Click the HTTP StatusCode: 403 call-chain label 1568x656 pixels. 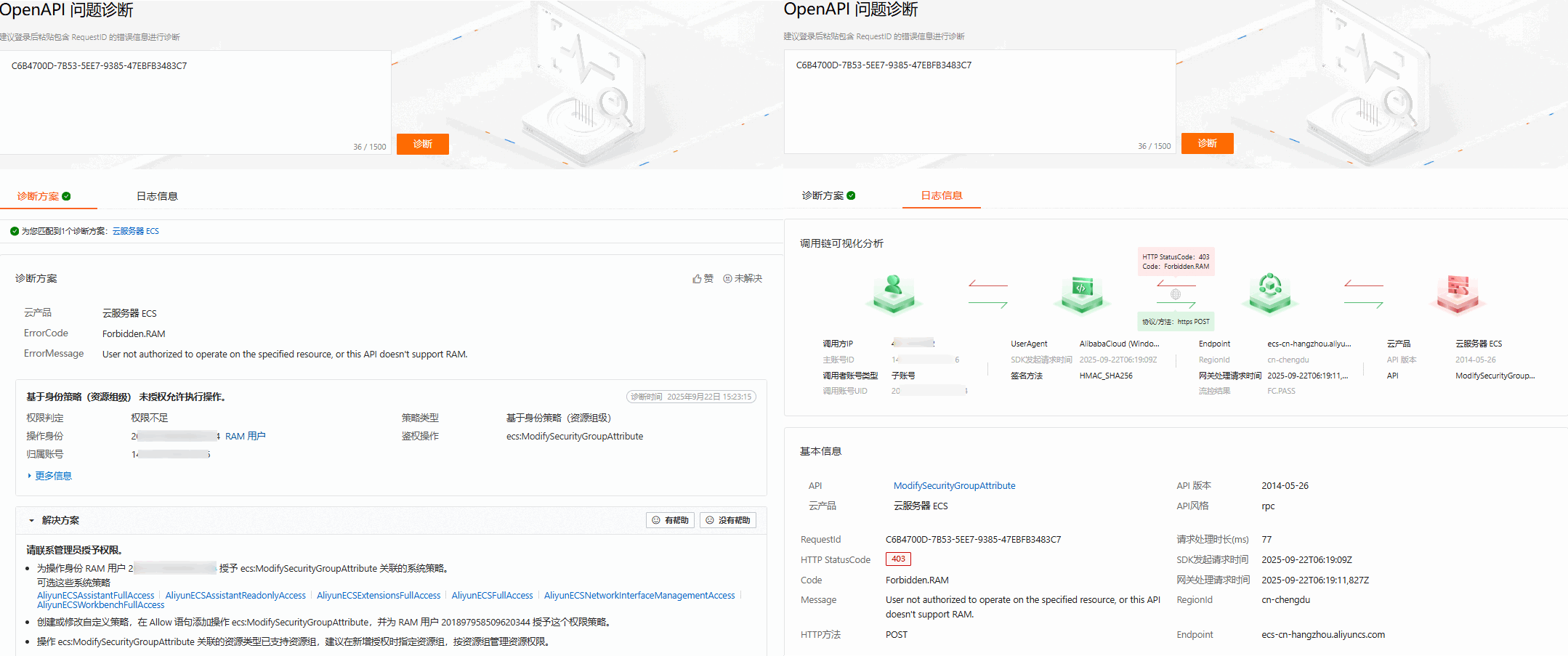[1176, 262]
